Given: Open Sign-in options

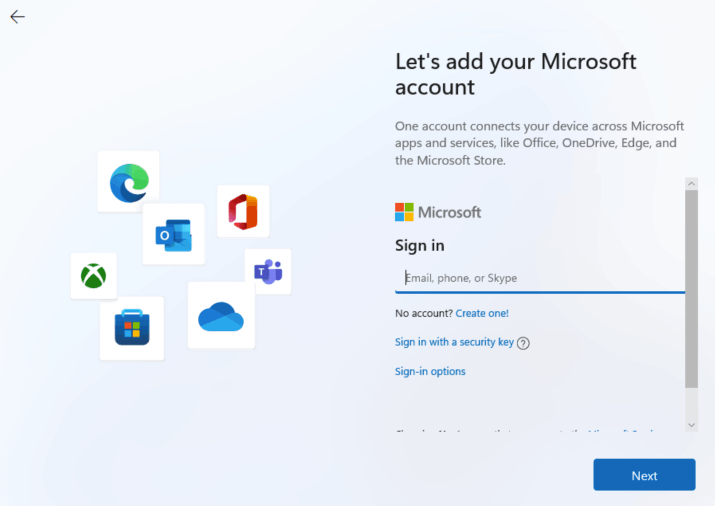Looking at the screenshot, I should click(430, 371).
